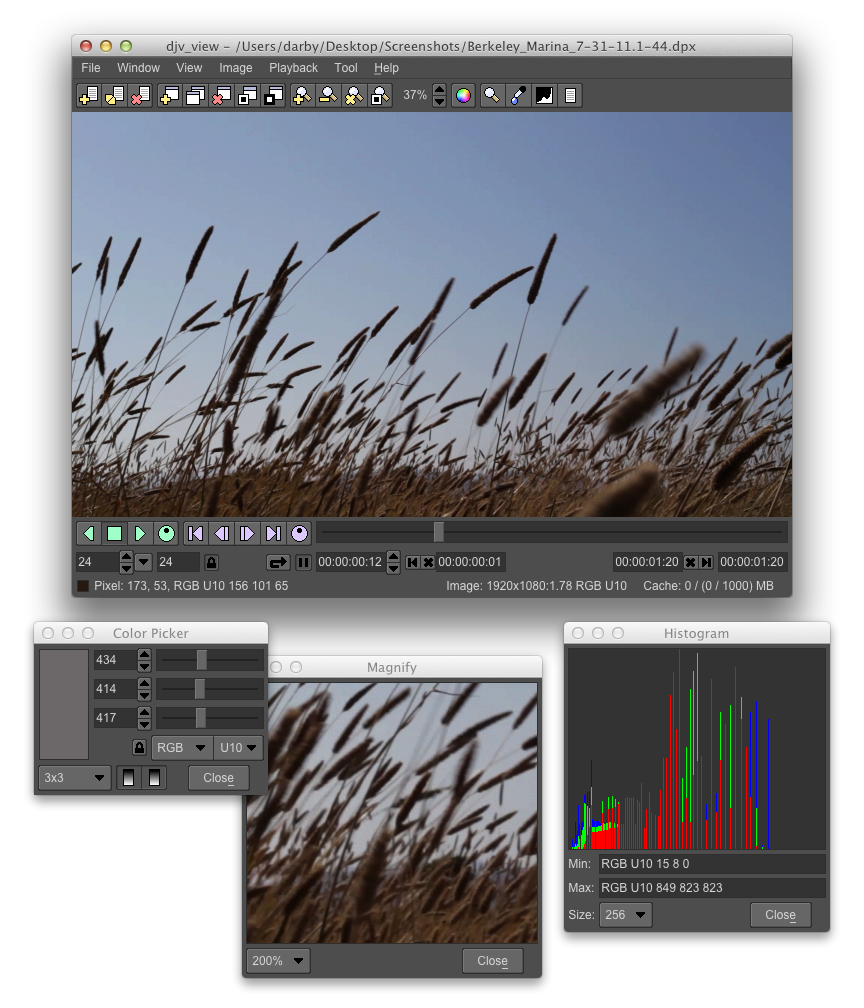Click the Fit window to image icon
This screenshot has width=864, height=1008.
248,96
